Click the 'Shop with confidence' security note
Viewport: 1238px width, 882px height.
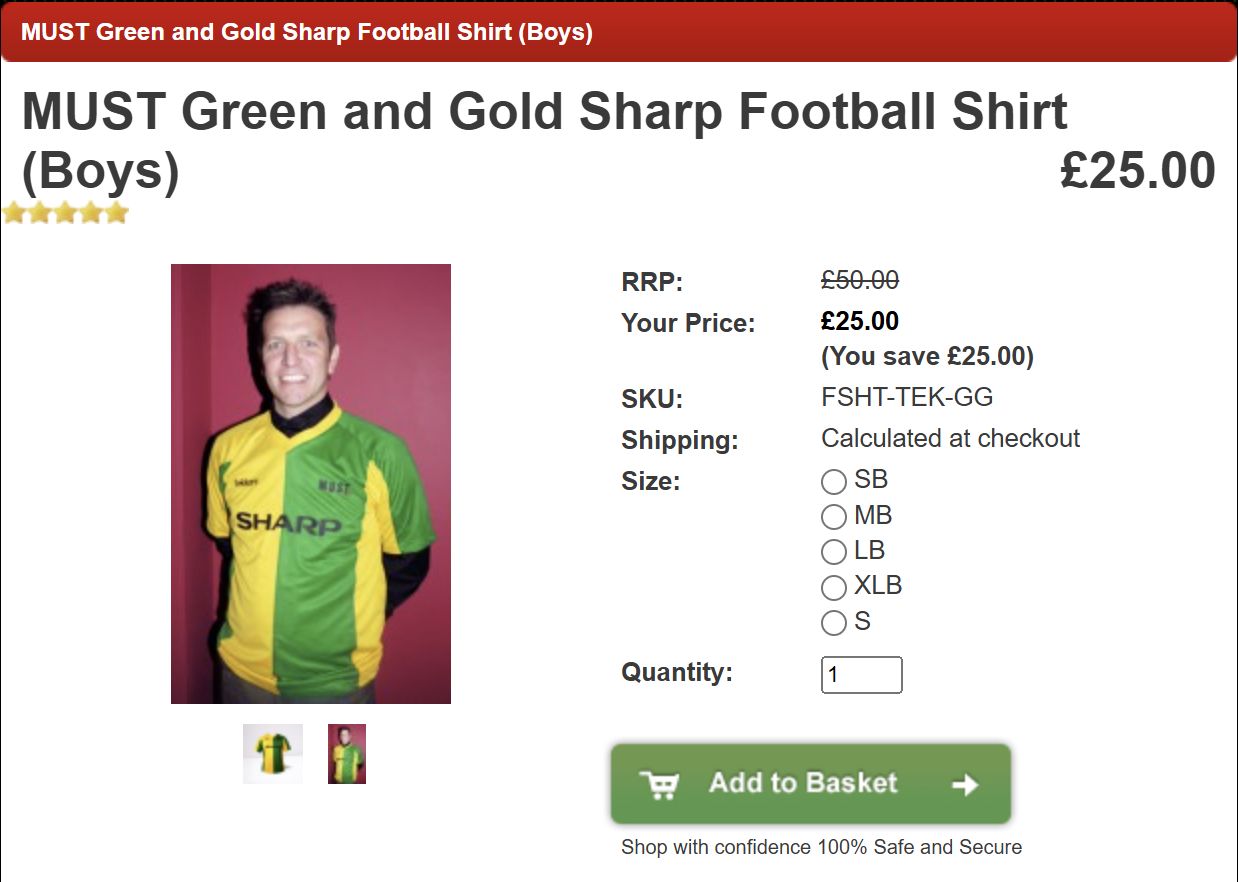coord(821,847)
